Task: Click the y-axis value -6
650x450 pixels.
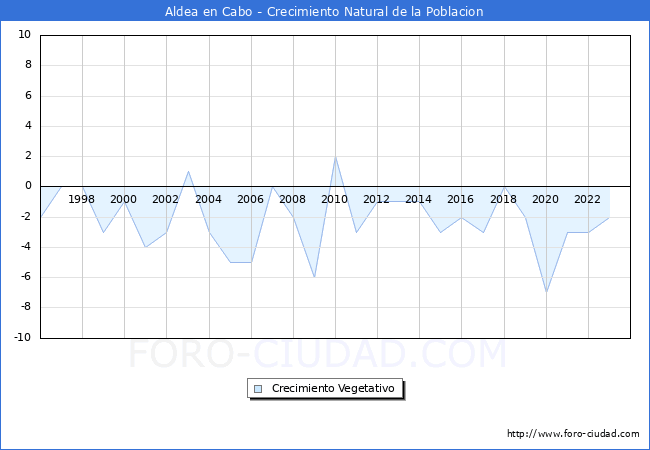Action: pos(26,277)
